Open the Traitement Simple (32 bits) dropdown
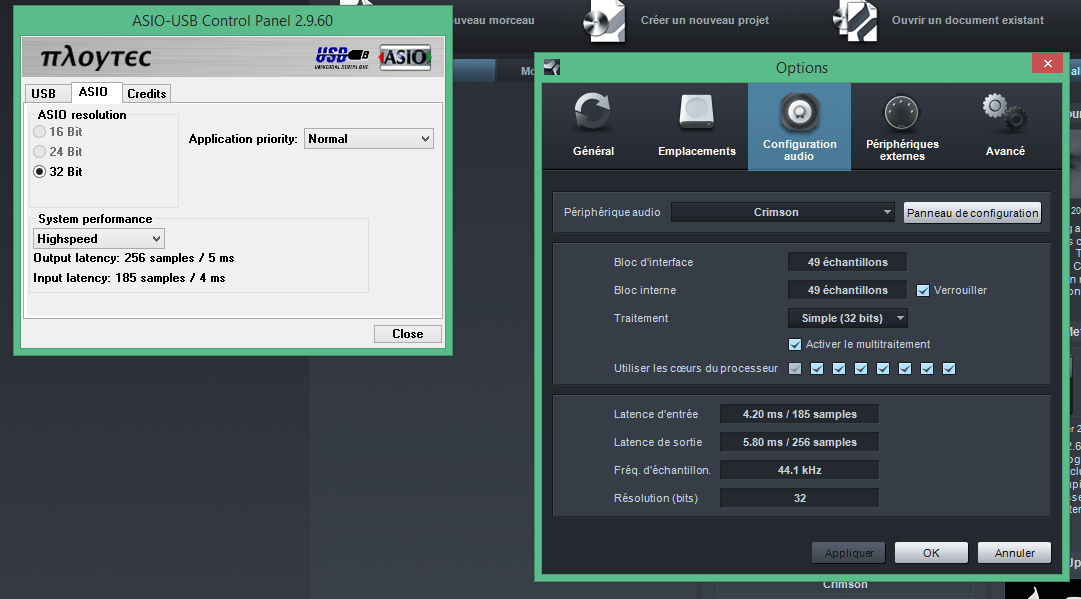 [x=847, y=318]
